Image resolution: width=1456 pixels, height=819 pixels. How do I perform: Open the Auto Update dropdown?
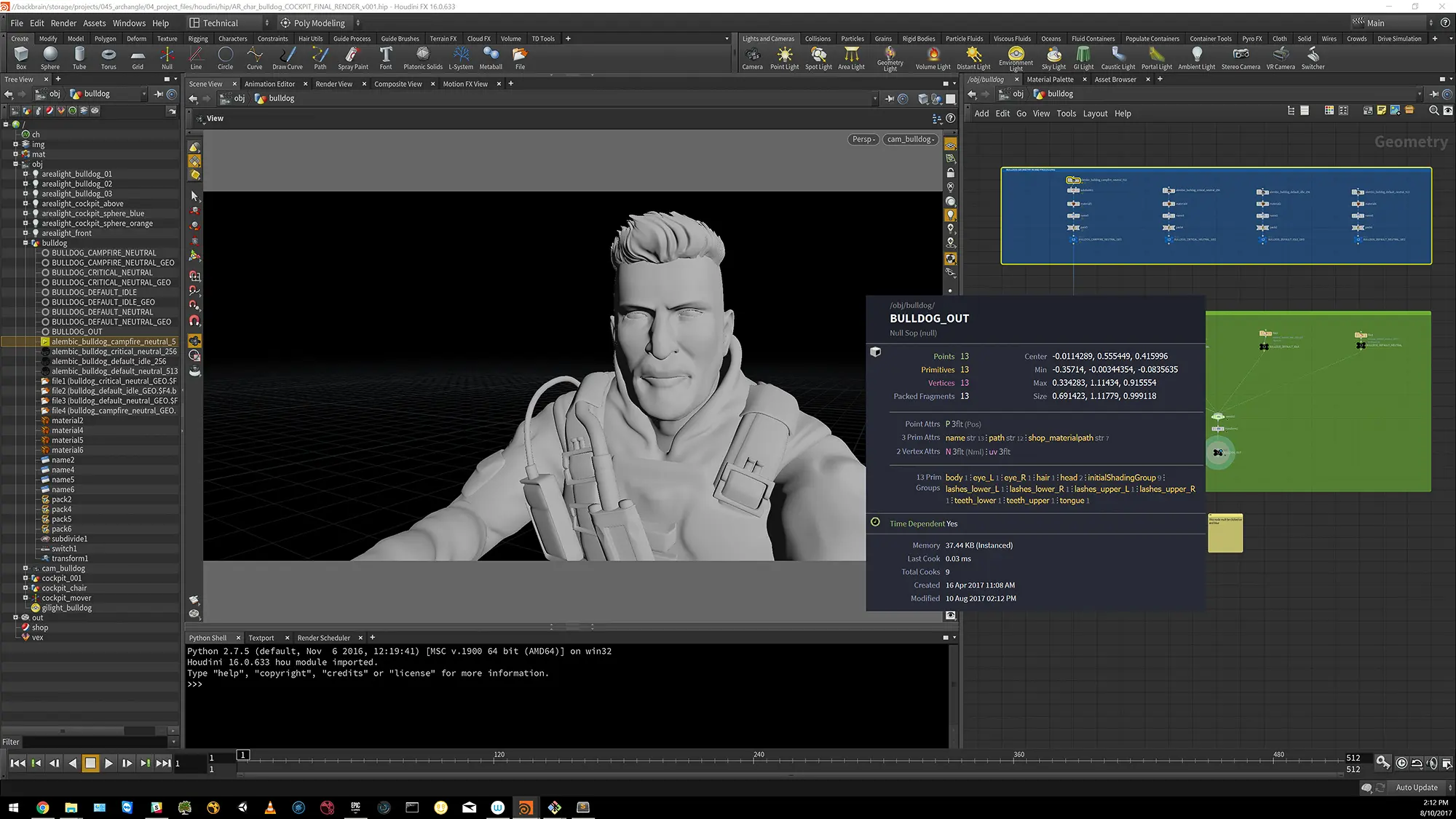[1418, 787]
